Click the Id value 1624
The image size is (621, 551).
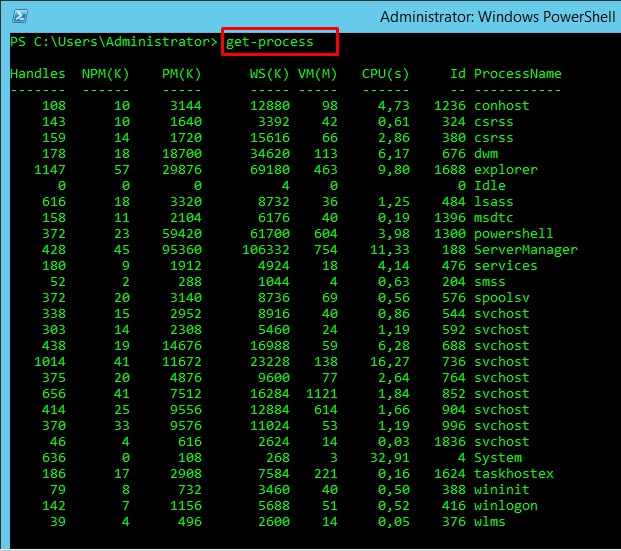(x=450, y=474)
